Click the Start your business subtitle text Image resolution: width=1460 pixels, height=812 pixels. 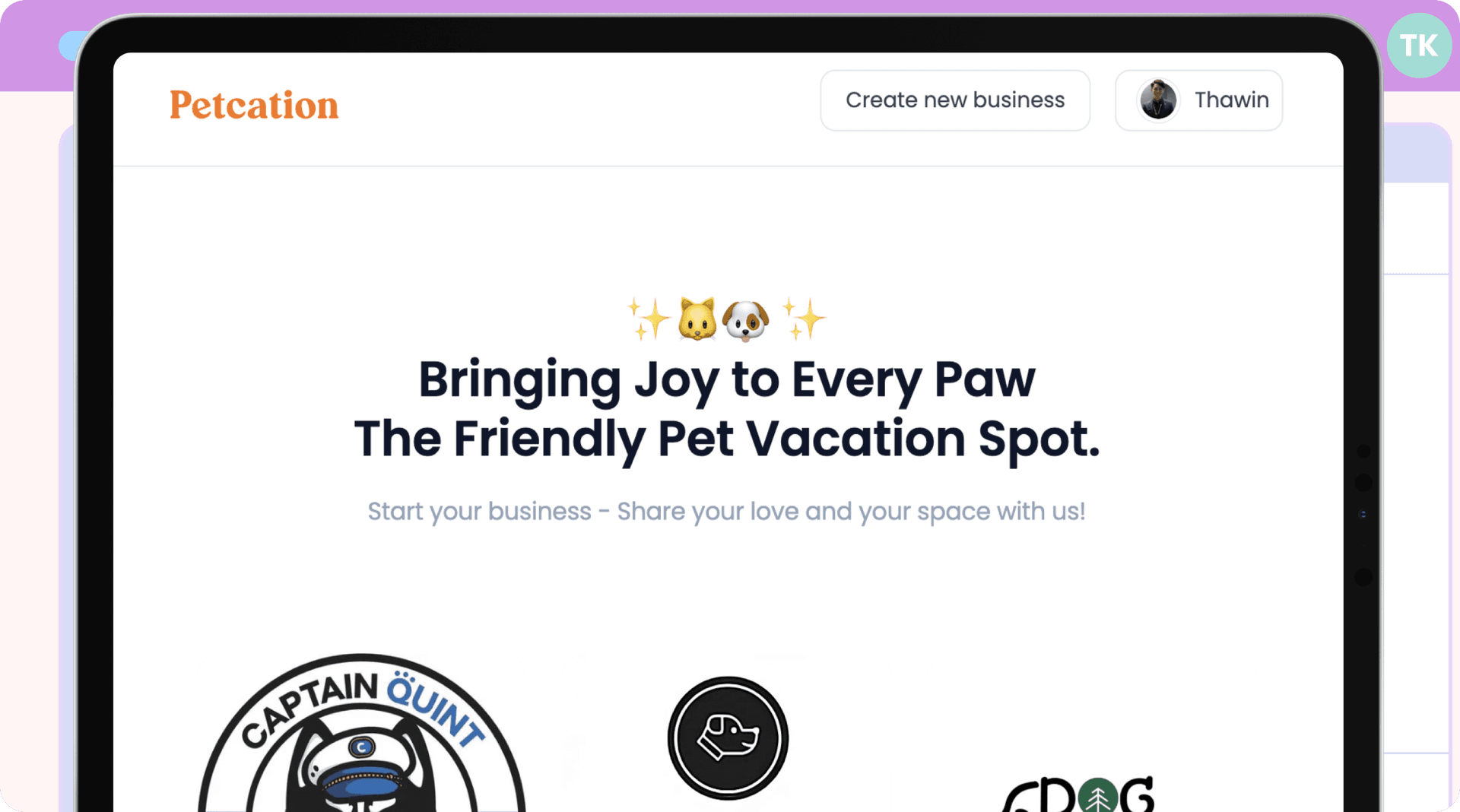pos(726,512)
